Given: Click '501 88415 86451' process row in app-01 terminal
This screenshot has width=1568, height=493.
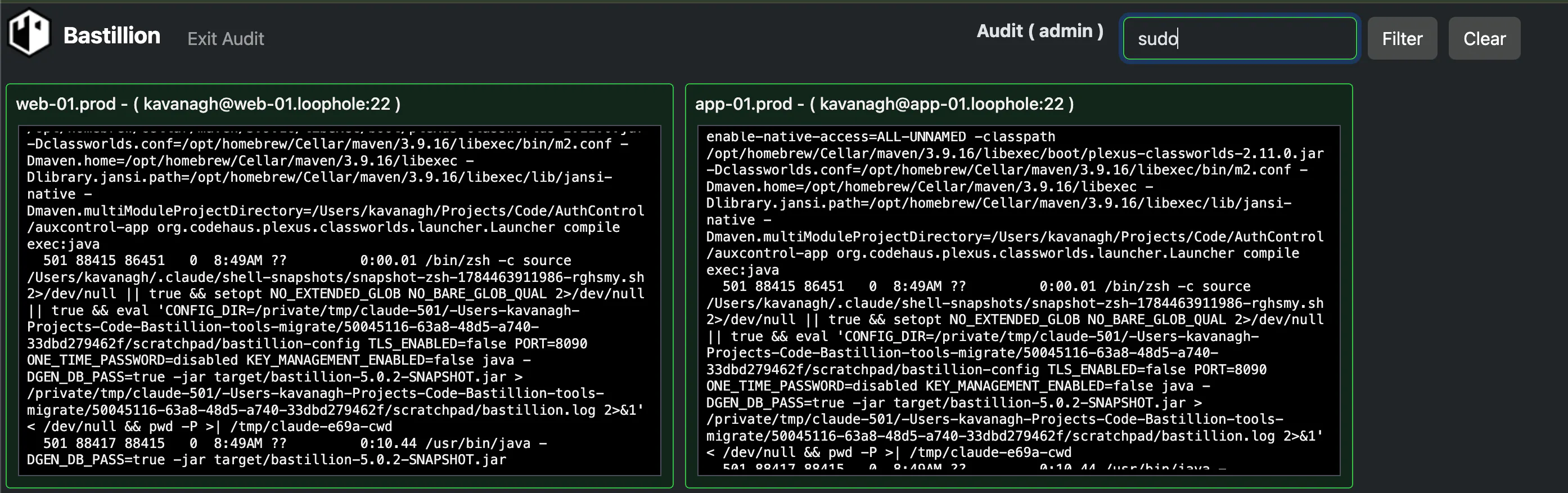Looking at the screenshot, I should (986, 286).
